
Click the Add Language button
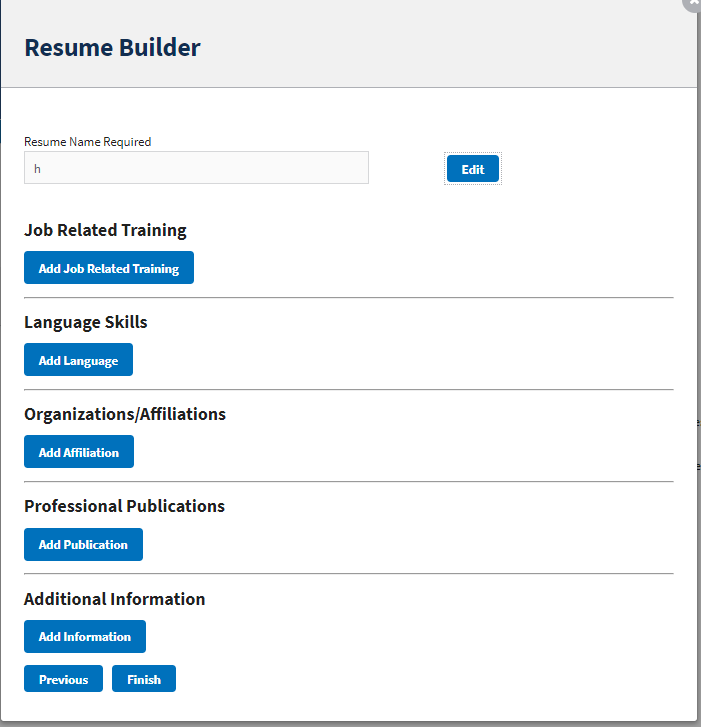tap(78, 359)
